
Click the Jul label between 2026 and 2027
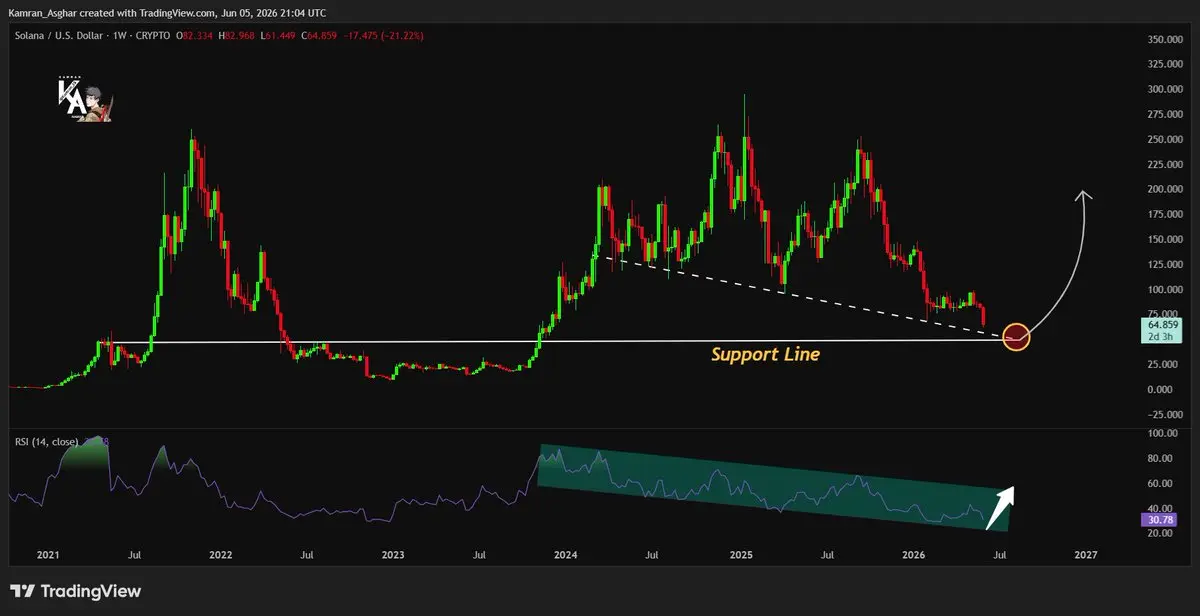click(999, 554)
